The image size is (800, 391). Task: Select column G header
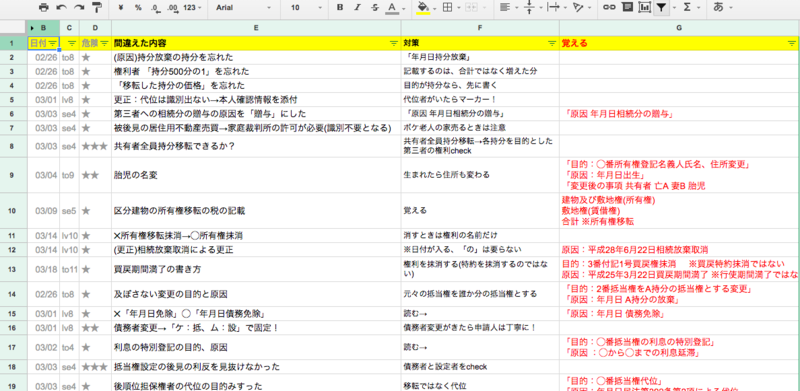tap(680, 28)
